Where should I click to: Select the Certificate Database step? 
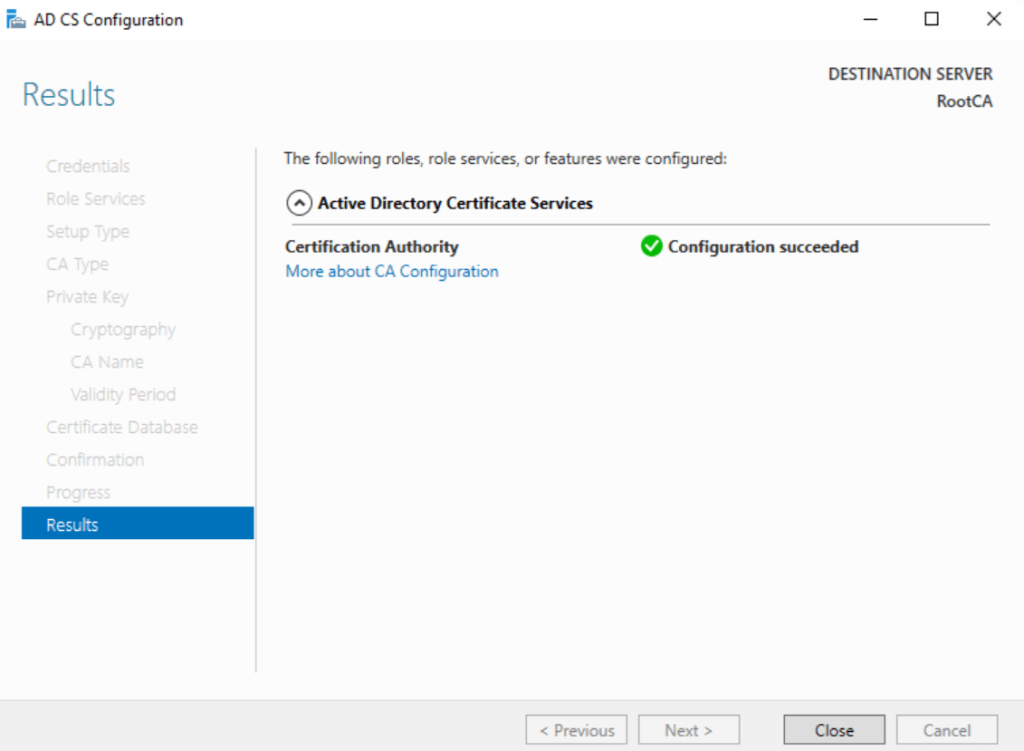point(122,427)
